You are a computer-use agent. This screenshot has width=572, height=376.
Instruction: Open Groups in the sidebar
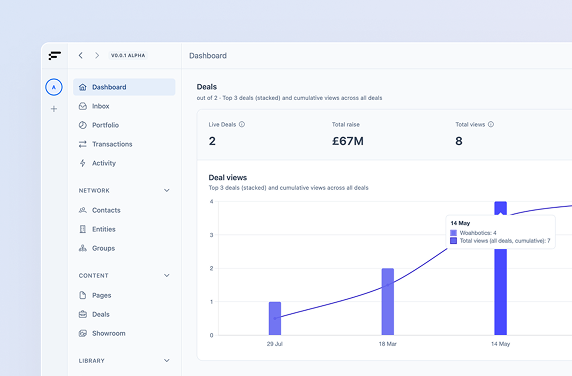click(x=124, y=248)
